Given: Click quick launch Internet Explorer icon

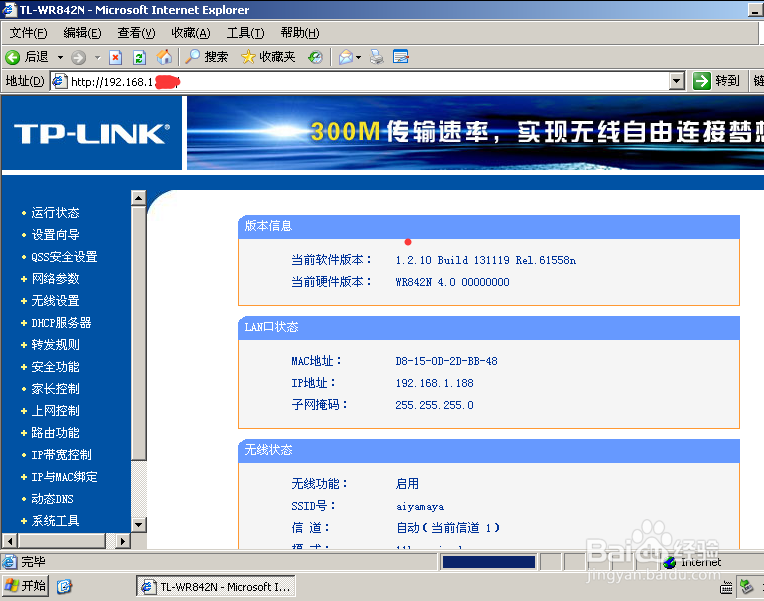Looking at the screenshot, I should (64, 586).
